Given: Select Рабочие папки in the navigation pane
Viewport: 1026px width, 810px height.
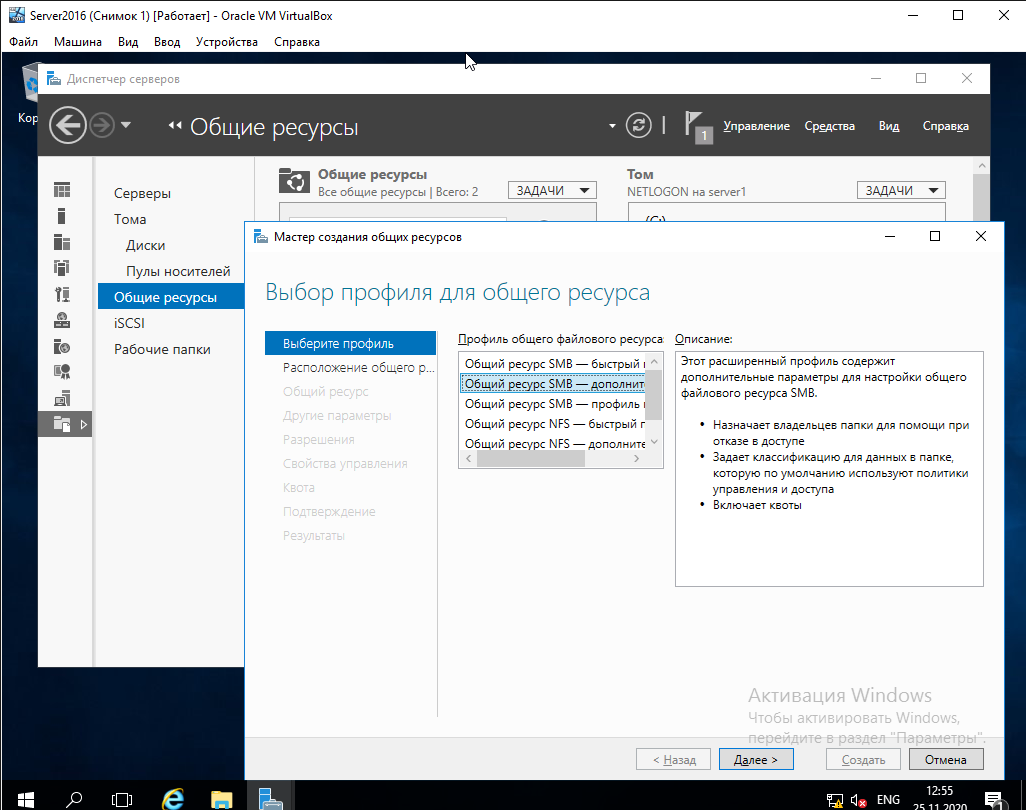Looking at the screenshot, I should click(162, 349).
